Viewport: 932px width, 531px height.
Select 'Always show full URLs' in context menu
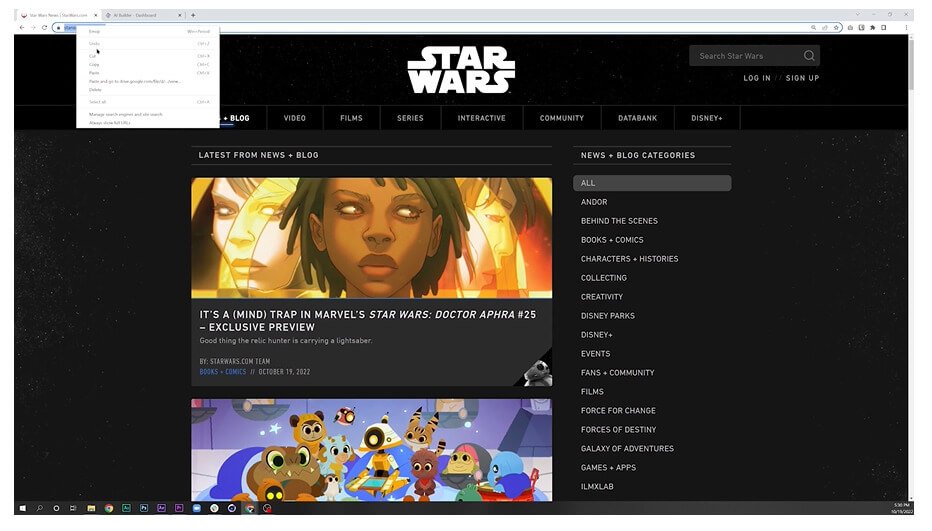(x=110, y=122)
